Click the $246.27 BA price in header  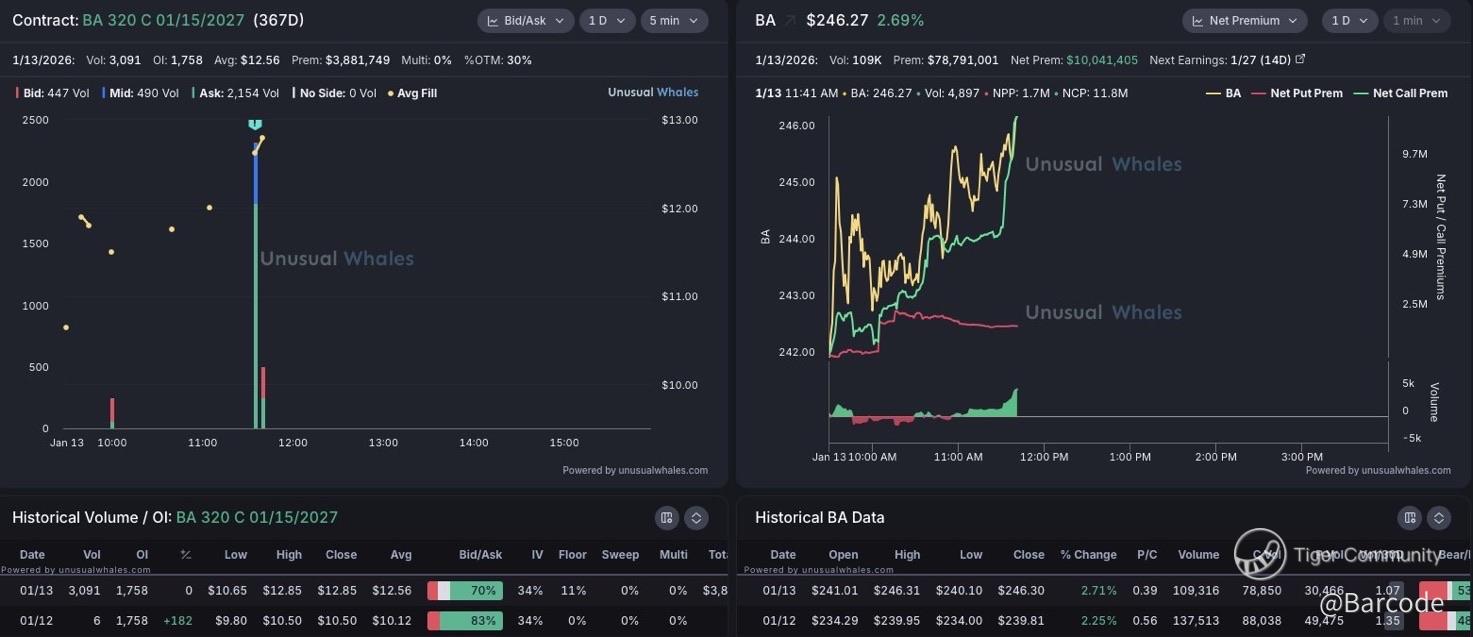[x=837, y=20]
